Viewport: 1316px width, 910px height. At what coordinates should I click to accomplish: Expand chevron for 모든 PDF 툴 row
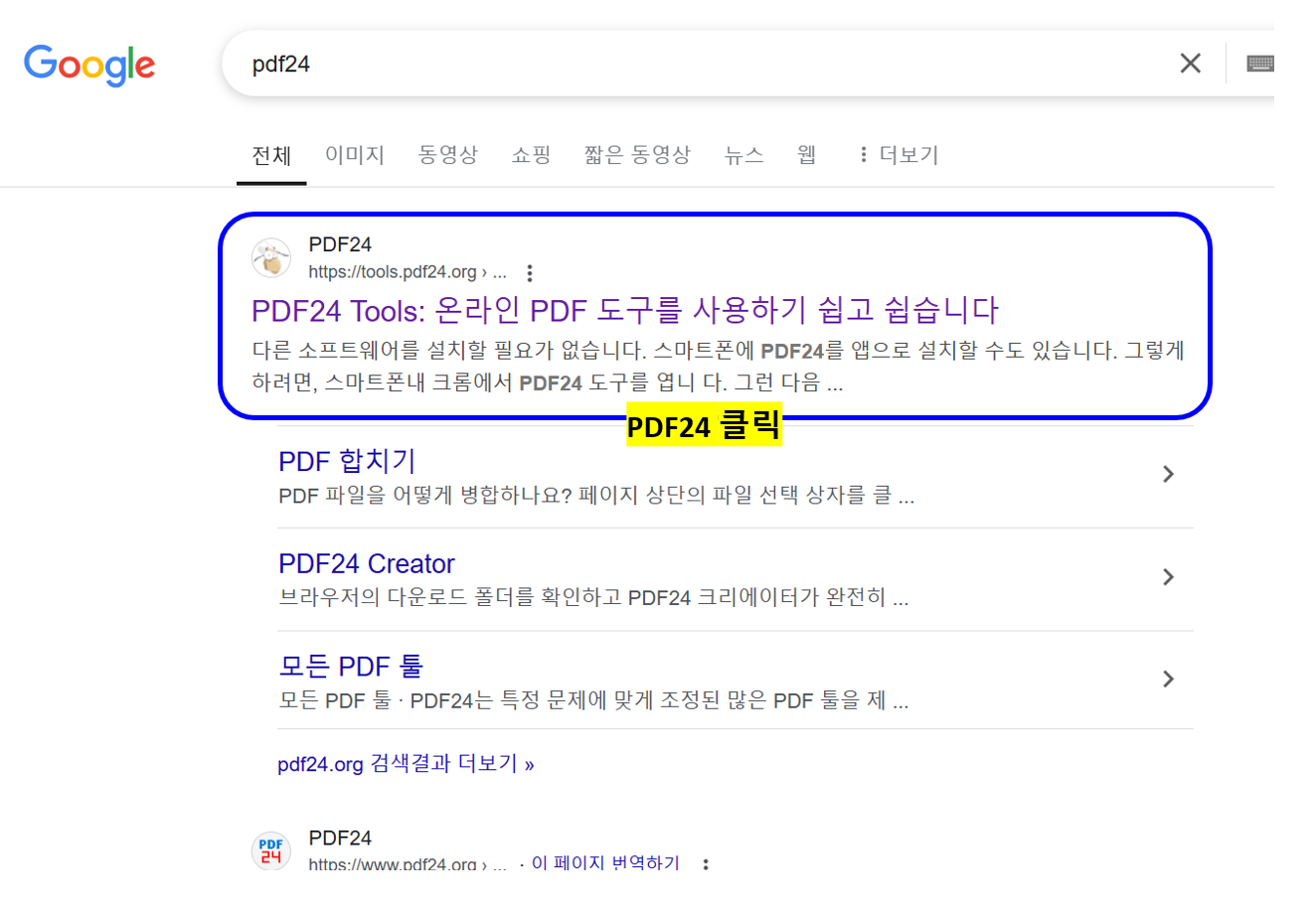pos(1168,679)
